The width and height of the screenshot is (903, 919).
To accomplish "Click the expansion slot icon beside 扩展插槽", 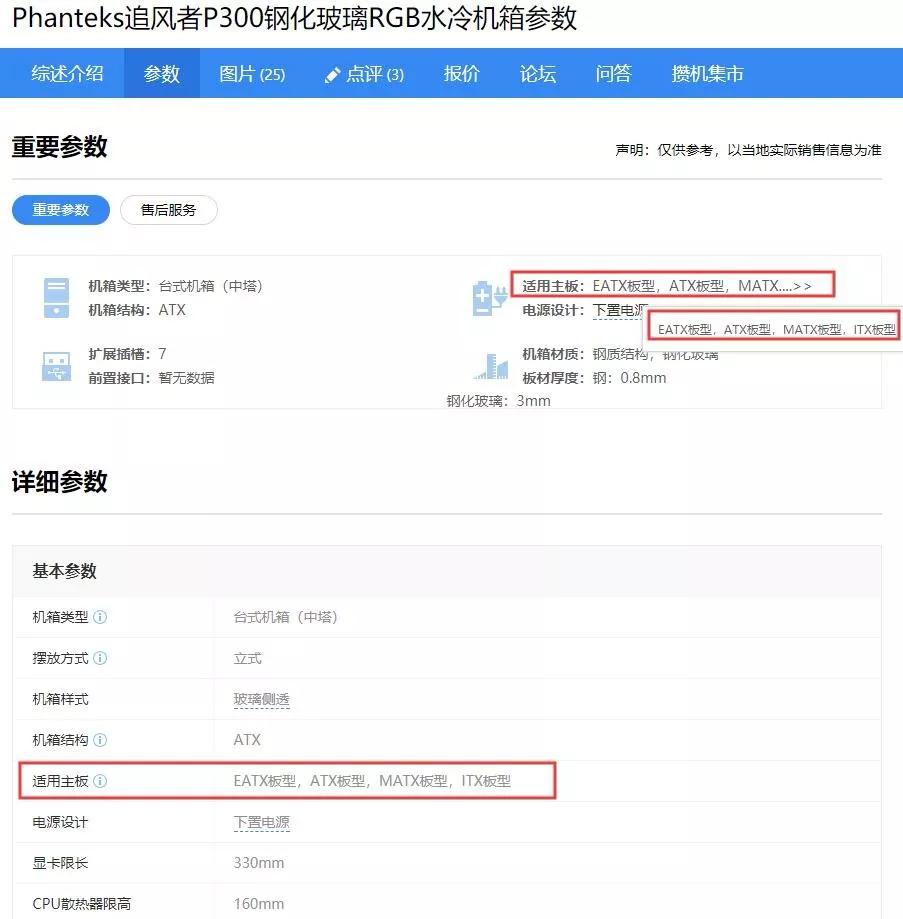I will (x=55, y=367).
